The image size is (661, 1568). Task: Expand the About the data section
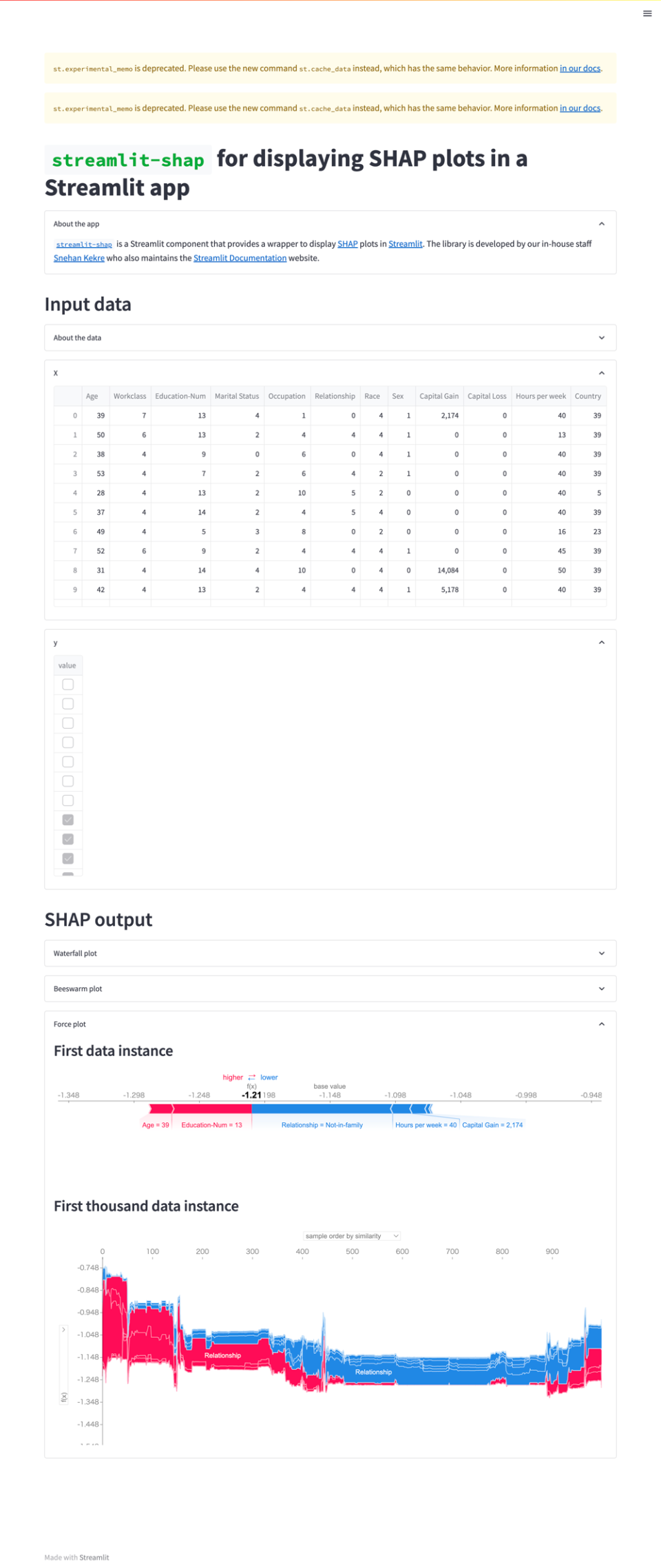pos(601,338)
